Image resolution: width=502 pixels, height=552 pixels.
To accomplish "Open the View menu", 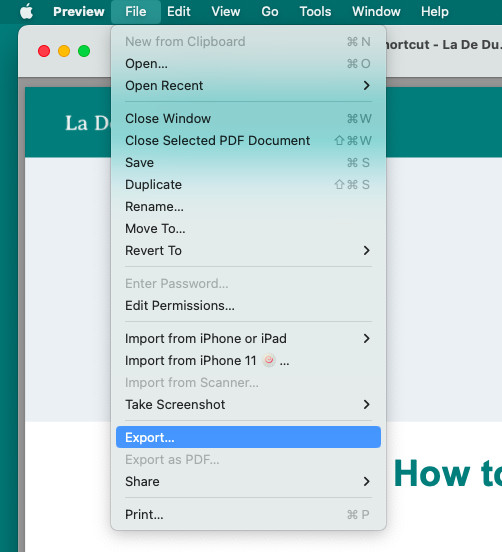I will click(226, 12).
